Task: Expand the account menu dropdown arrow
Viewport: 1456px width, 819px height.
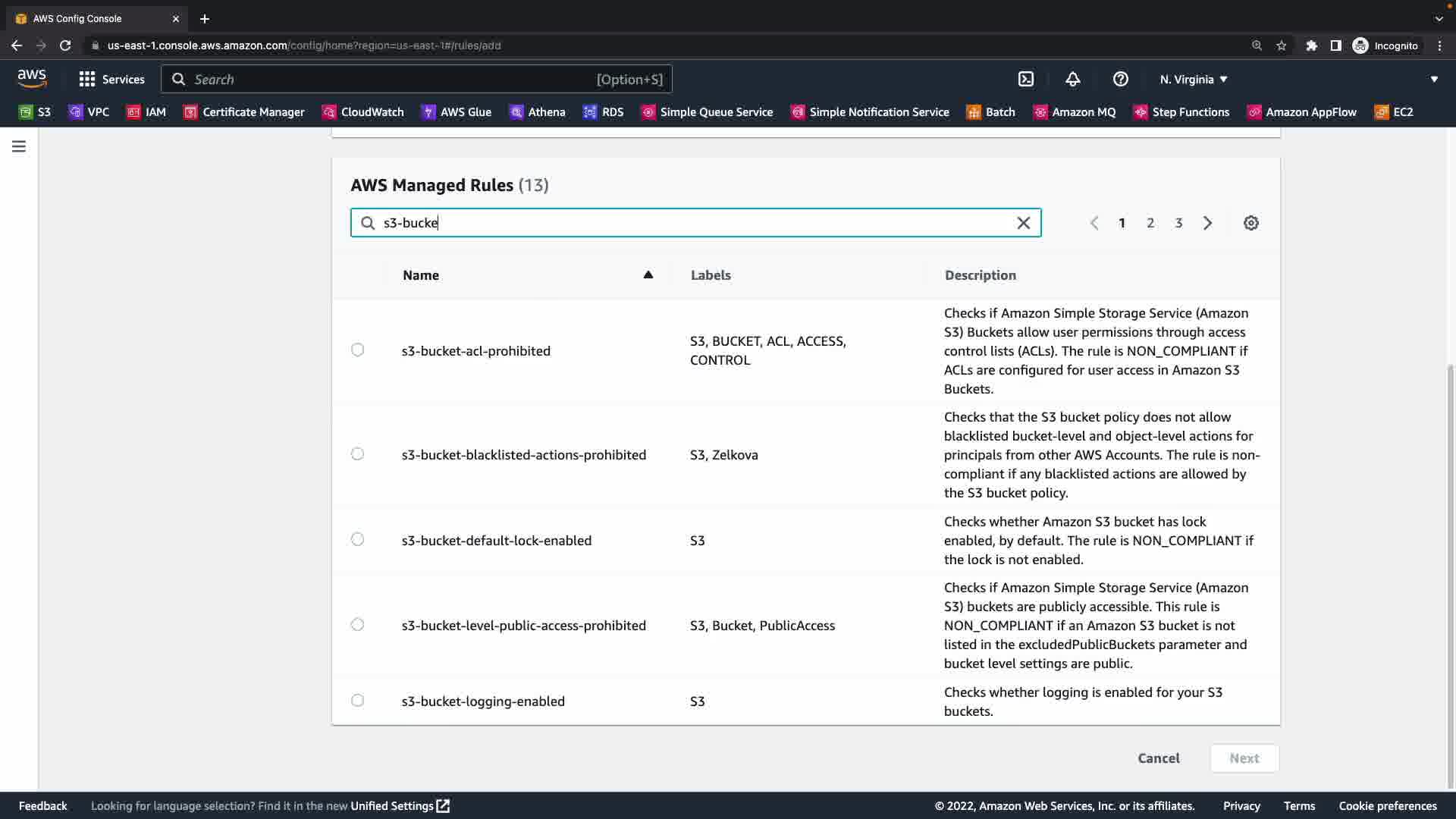Action: pyautogui.click(x=1433, y=79)
